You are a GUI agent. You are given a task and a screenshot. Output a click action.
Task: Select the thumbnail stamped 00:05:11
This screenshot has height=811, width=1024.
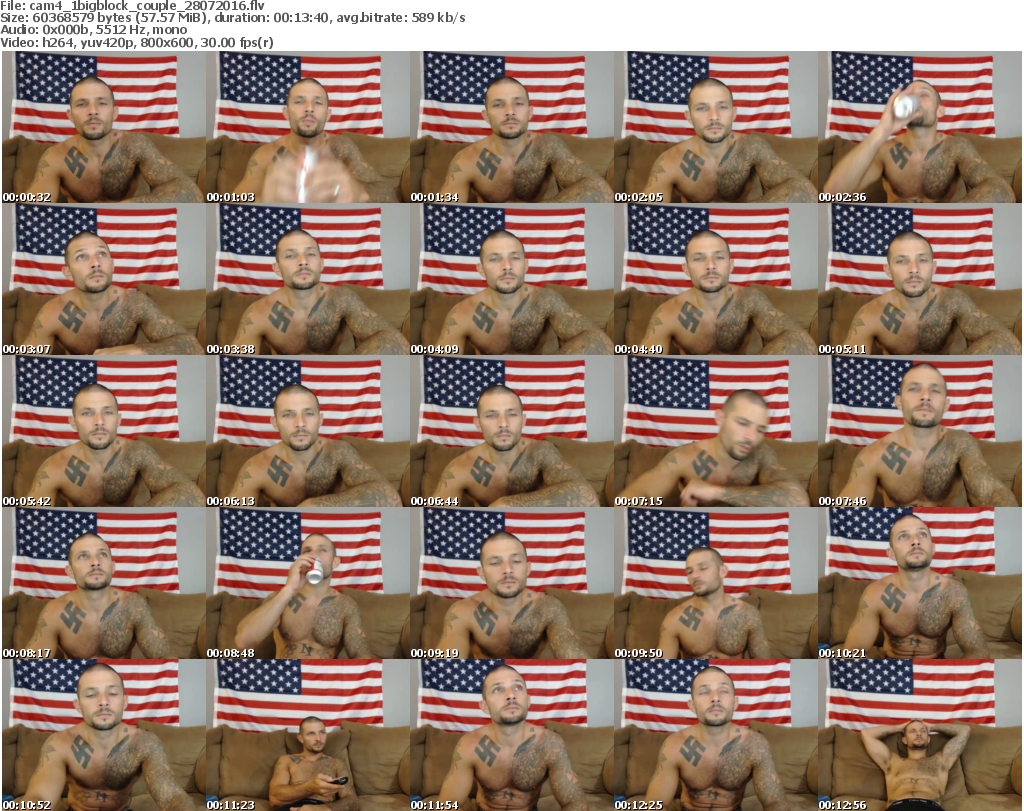[x=920, y=279]
